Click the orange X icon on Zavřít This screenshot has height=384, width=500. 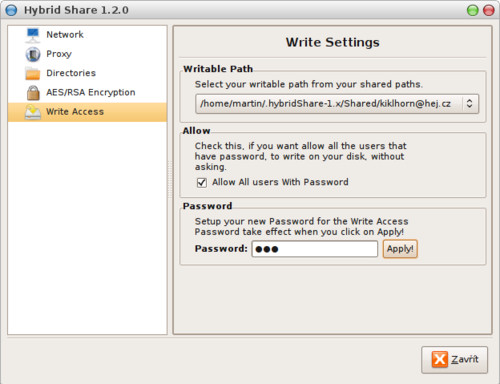pyautogui.click(x=440, y=359)
